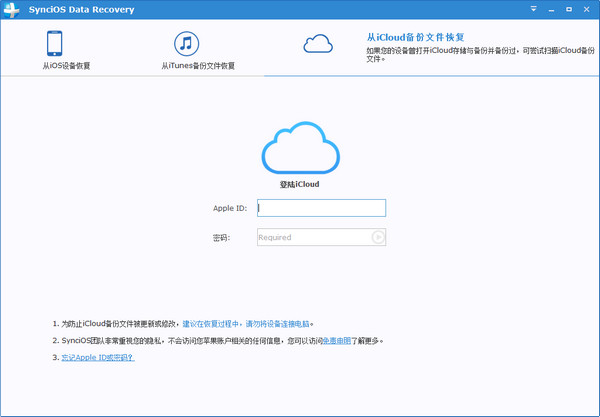This screenshot has width=600, height=417.
Task: Click the SynciOS app logo in the title bar
Action: [12, 9]
